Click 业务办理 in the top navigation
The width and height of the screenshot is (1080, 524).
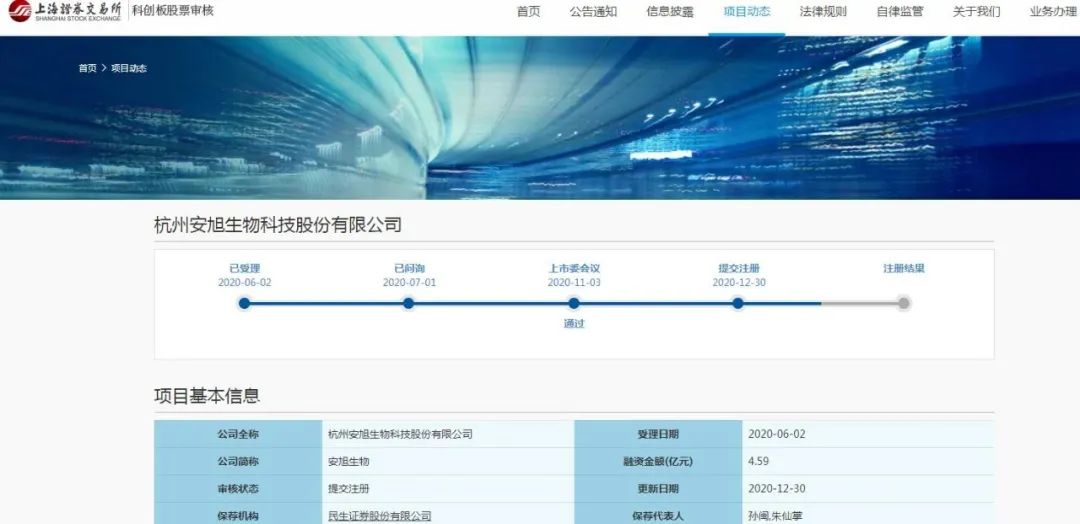tap(1053, 12)
